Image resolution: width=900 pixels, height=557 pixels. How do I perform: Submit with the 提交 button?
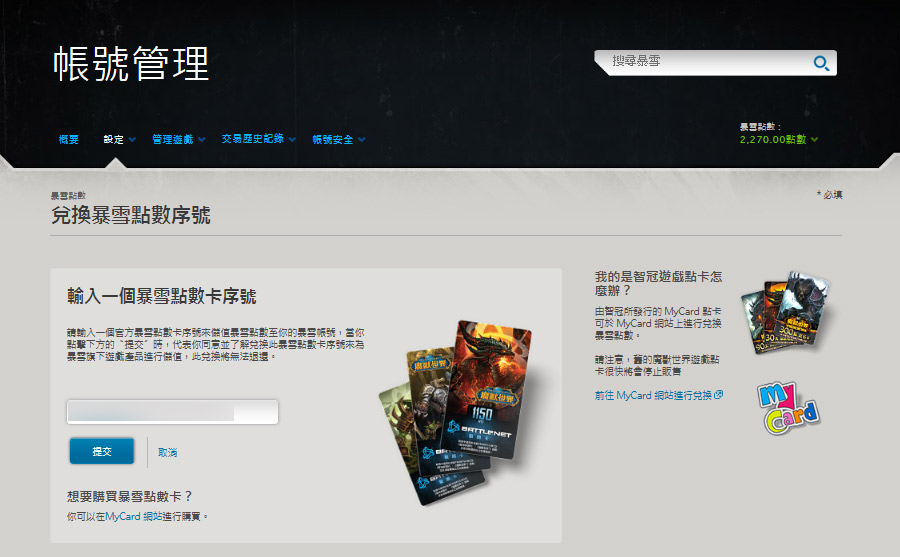(102, 451)
